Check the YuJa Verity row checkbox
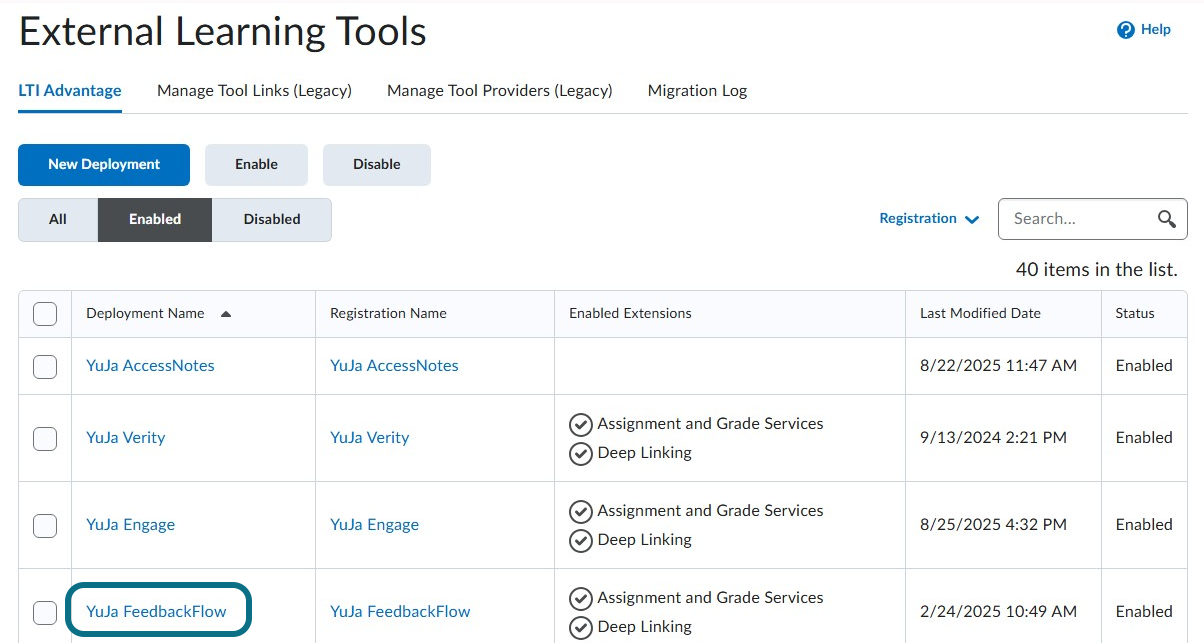The height and width of the screenshot is (643, 1204). [x=45, y=438]
